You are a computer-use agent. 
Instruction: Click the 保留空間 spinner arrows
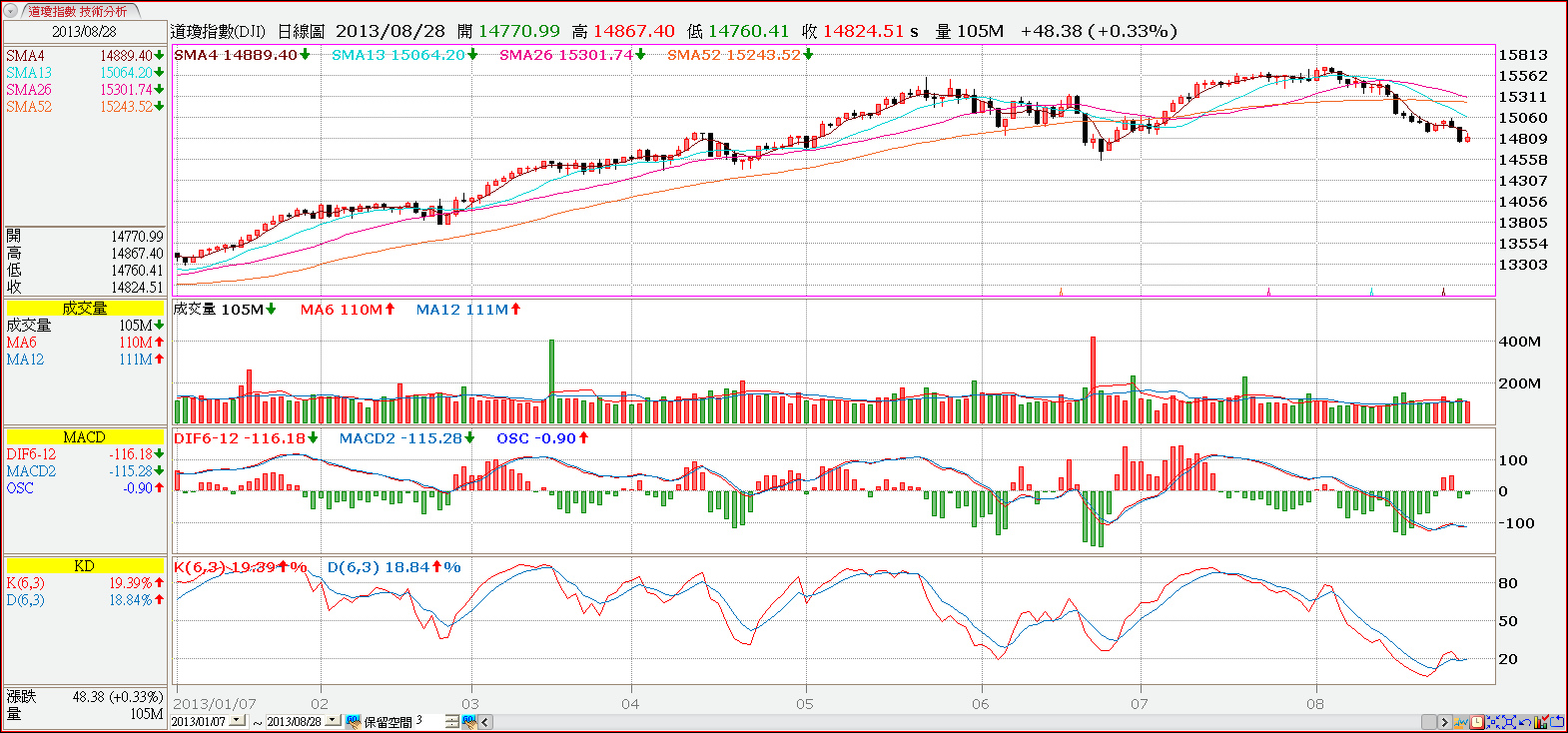(x=452, y=721)
